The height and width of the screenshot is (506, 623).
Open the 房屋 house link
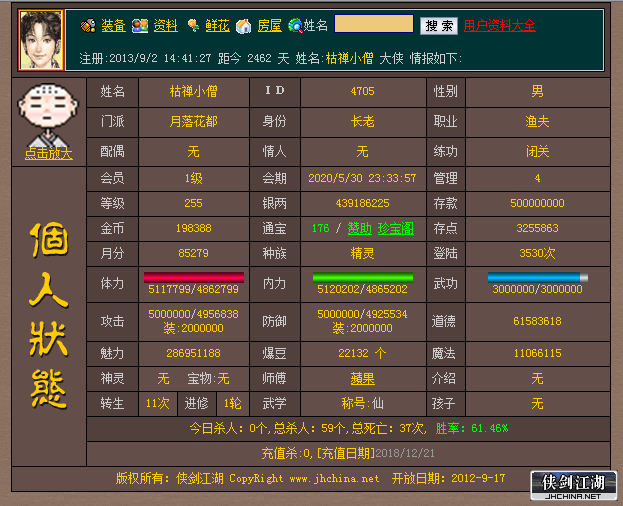point(269,26)
